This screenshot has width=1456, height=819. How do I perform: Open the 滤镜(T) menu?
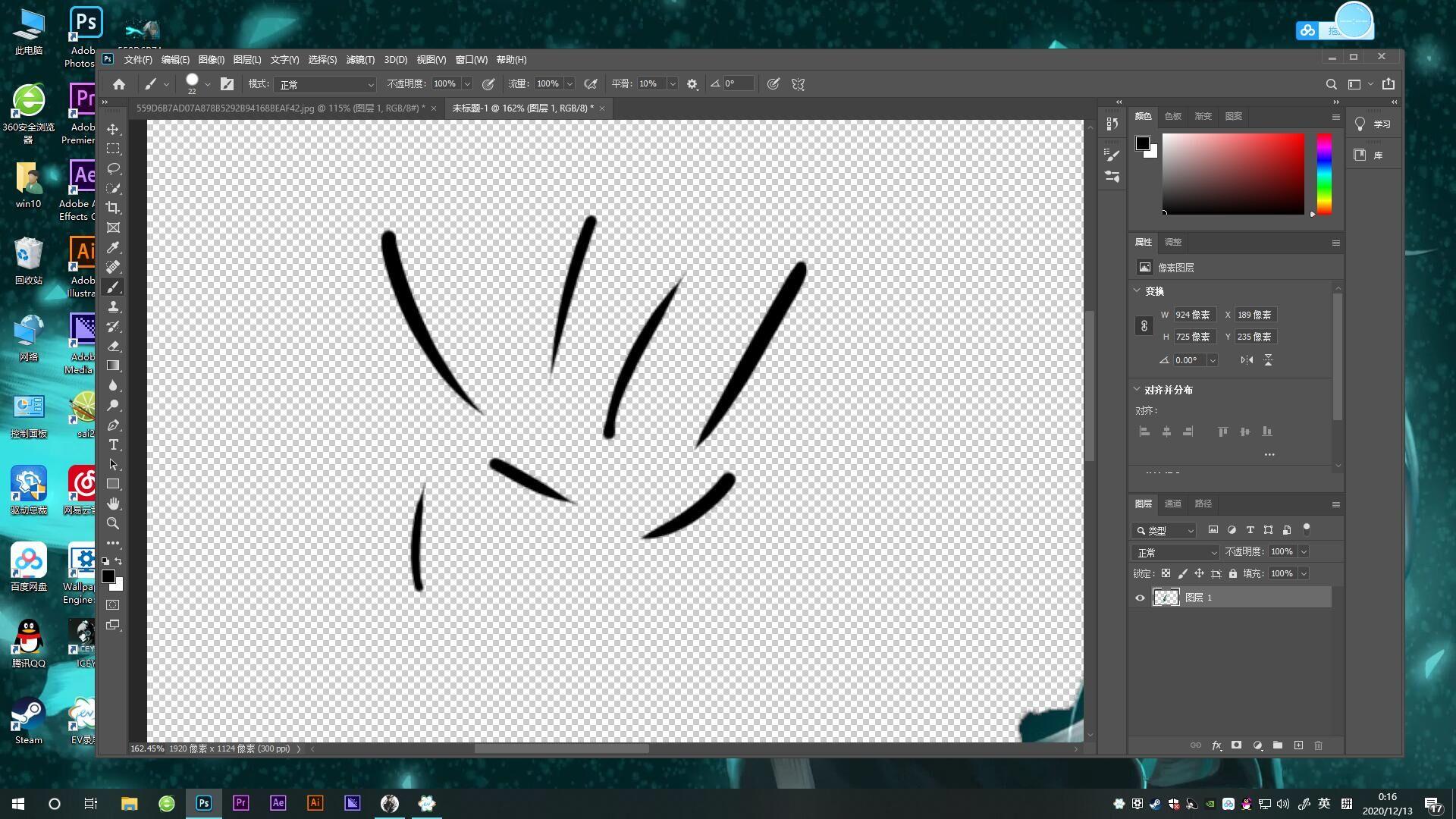click(x=359, y=59)
